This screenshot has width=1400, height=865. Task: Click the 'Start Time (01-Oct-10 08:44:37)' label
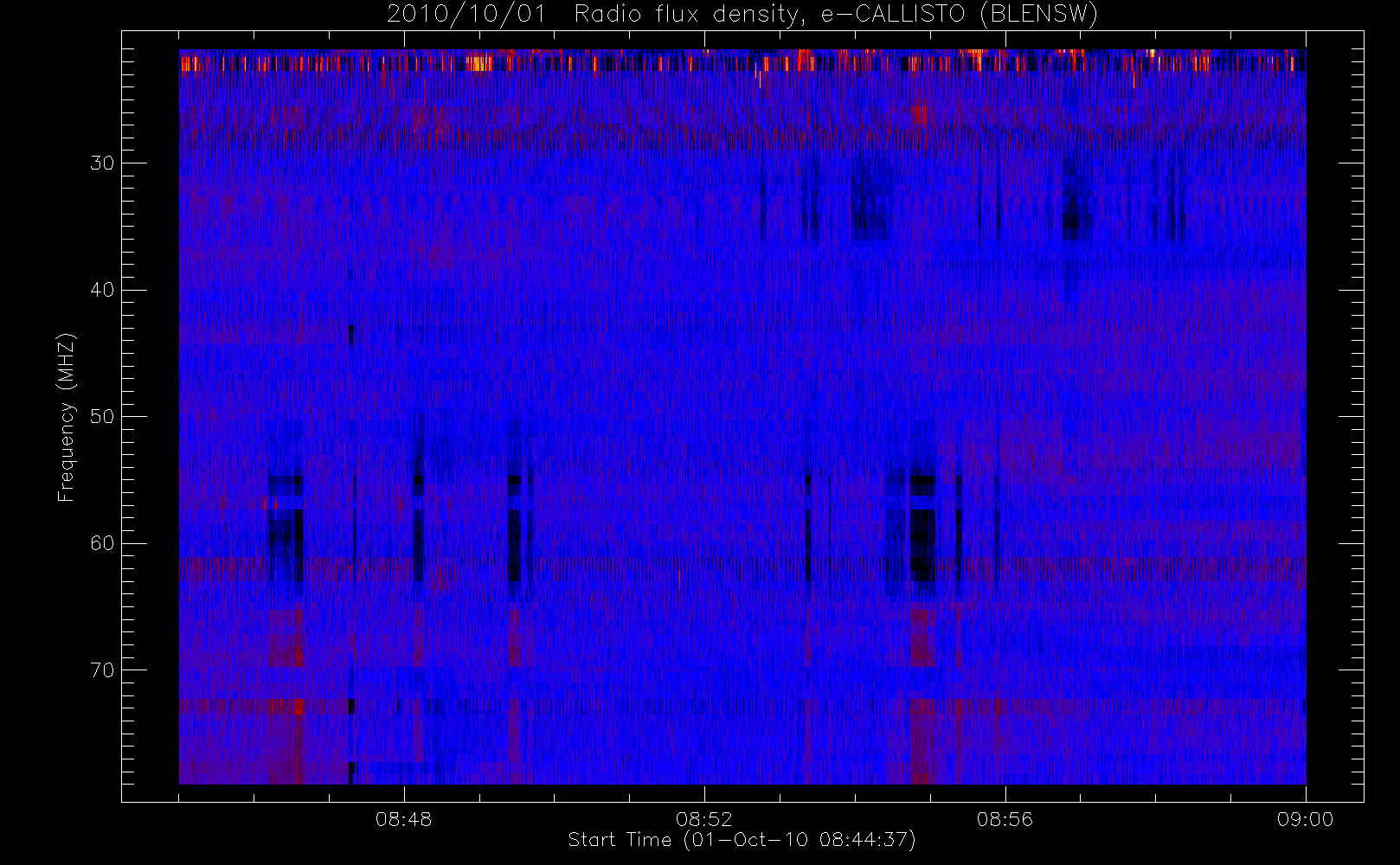pos(742,840)
